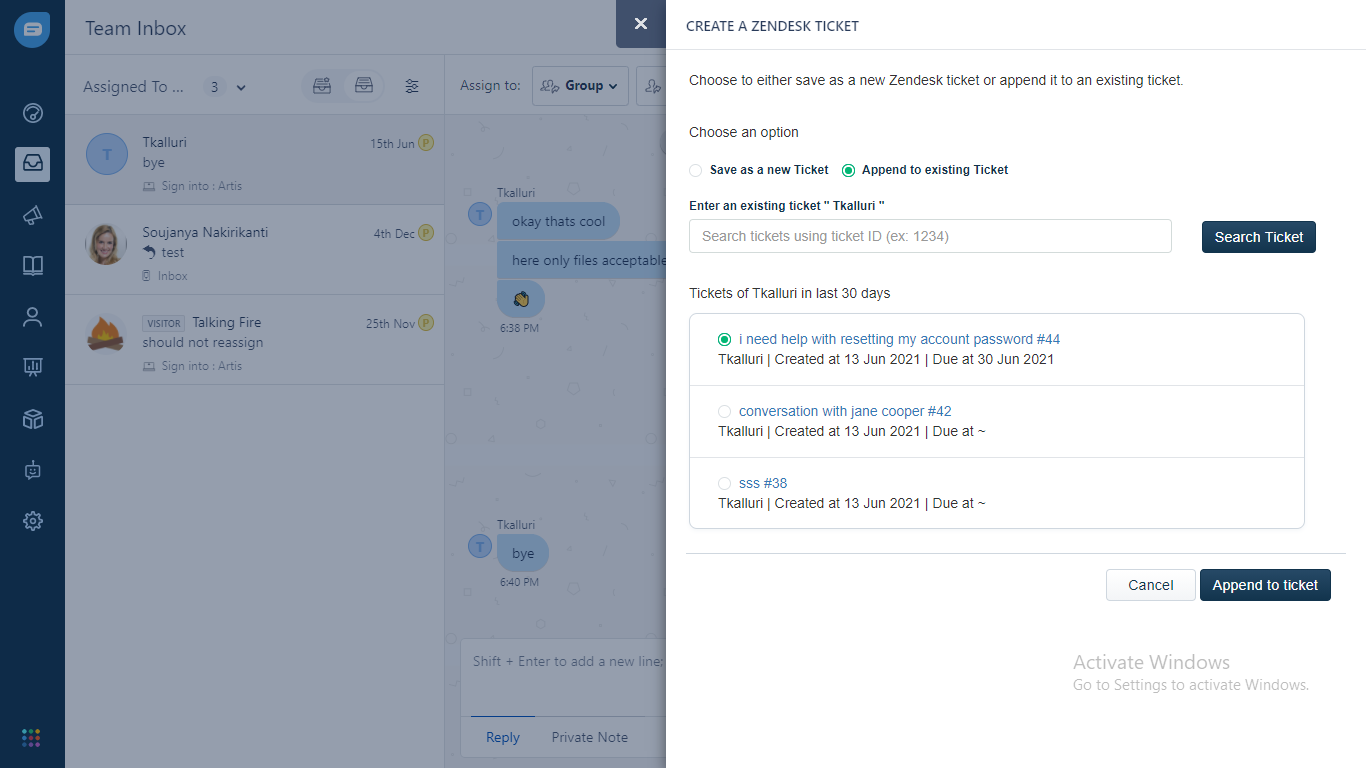Click the Search Ticket button
This screenshot has height=768, width=1366.
pos(1259,237)
